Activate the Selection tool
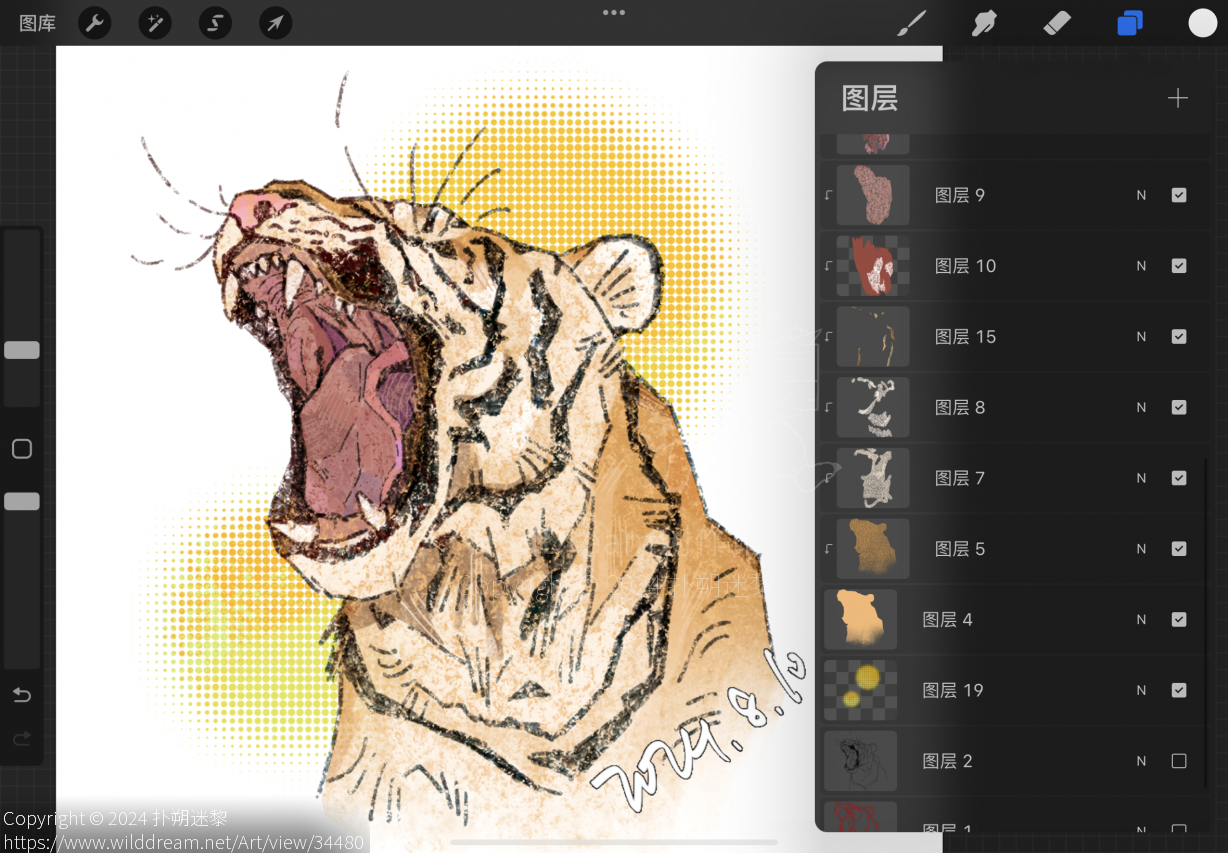 point(215,23)
